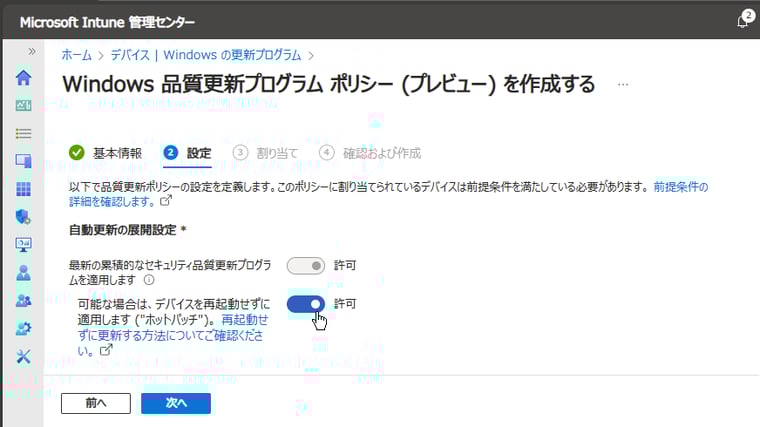Image resolution: width=760 pixels, height=427 pixels.
Task: Open notifications bell icon
Action: click(x=745, y=20)
